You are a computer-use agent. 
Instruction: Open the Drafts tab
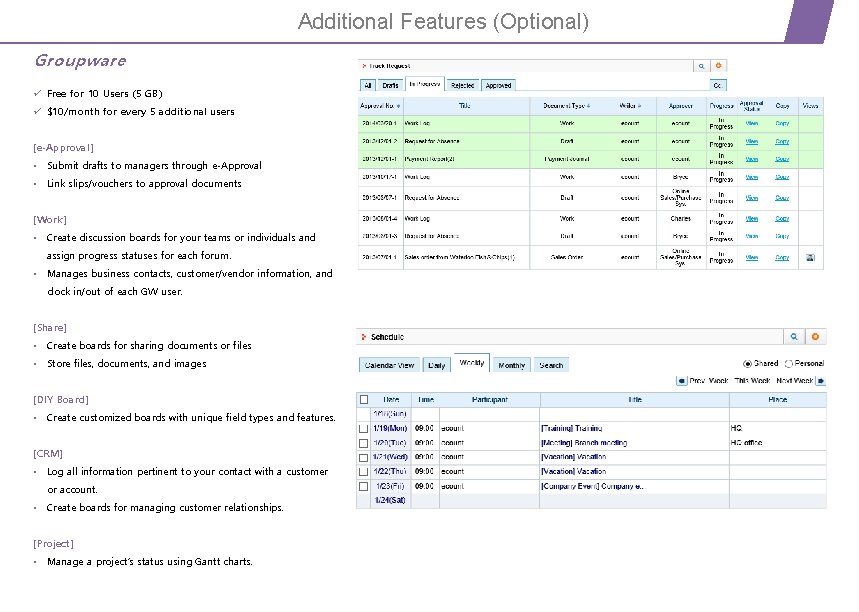click(x=390, y=85)
